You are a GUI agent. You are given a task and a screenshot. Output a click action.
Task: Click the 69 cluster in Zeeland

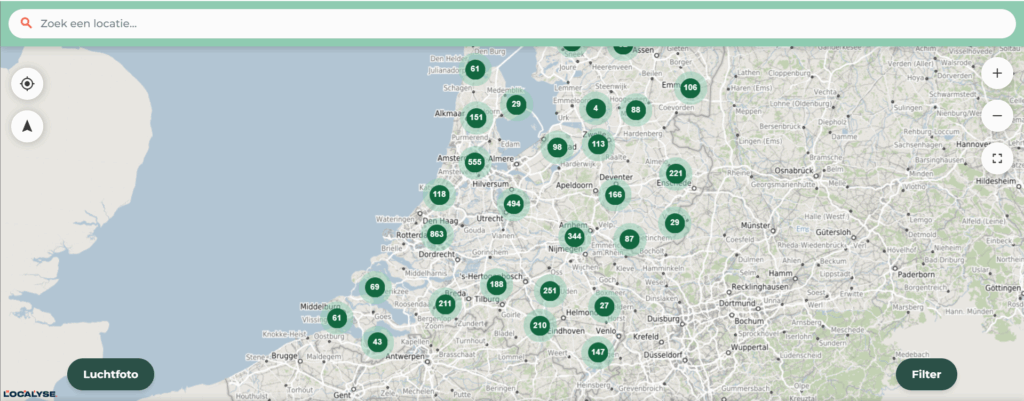pos(374,287)
